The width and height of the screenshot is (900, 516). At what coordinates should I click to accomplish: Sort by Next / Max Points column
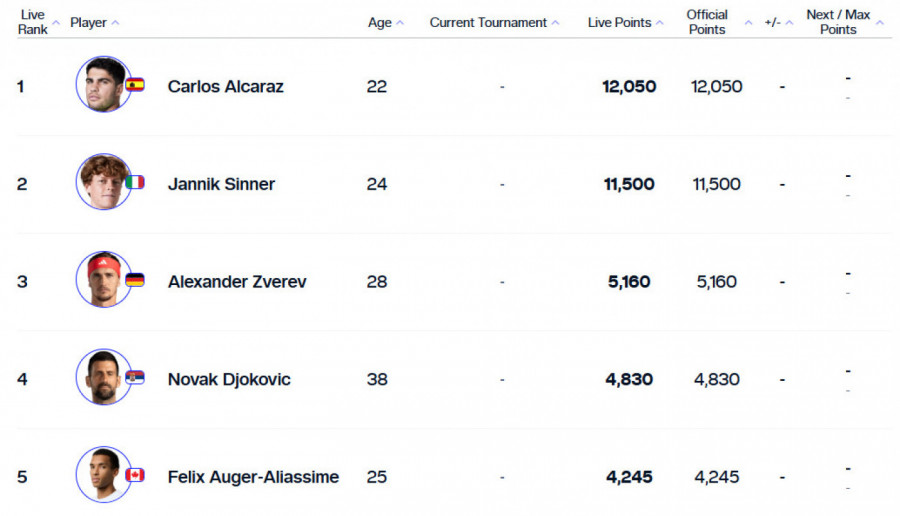pos(880,23)
